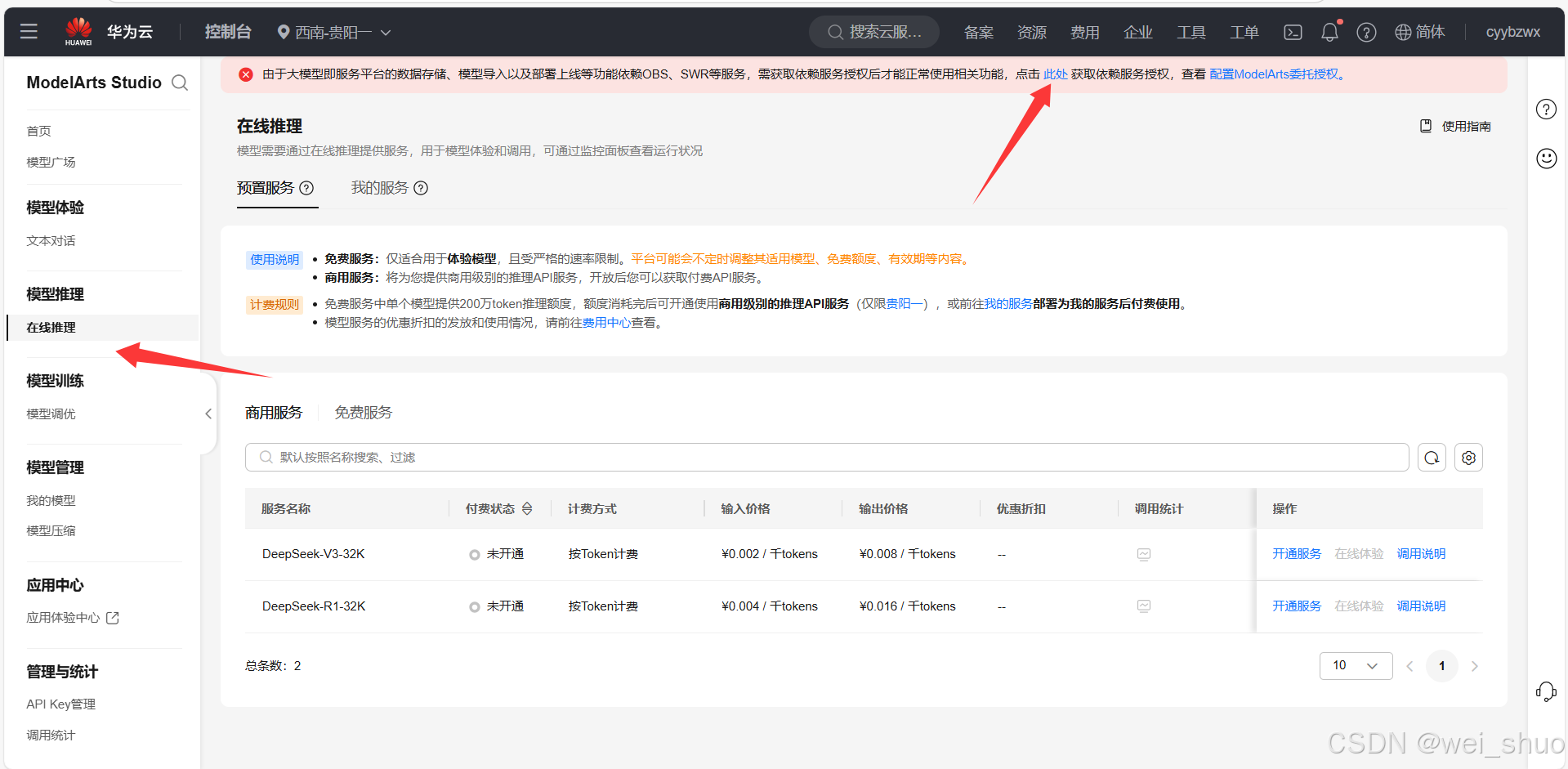Click 开通服务 for DeepSeek-V3-32K
1568x769 pixels.
coord(1297,554)
